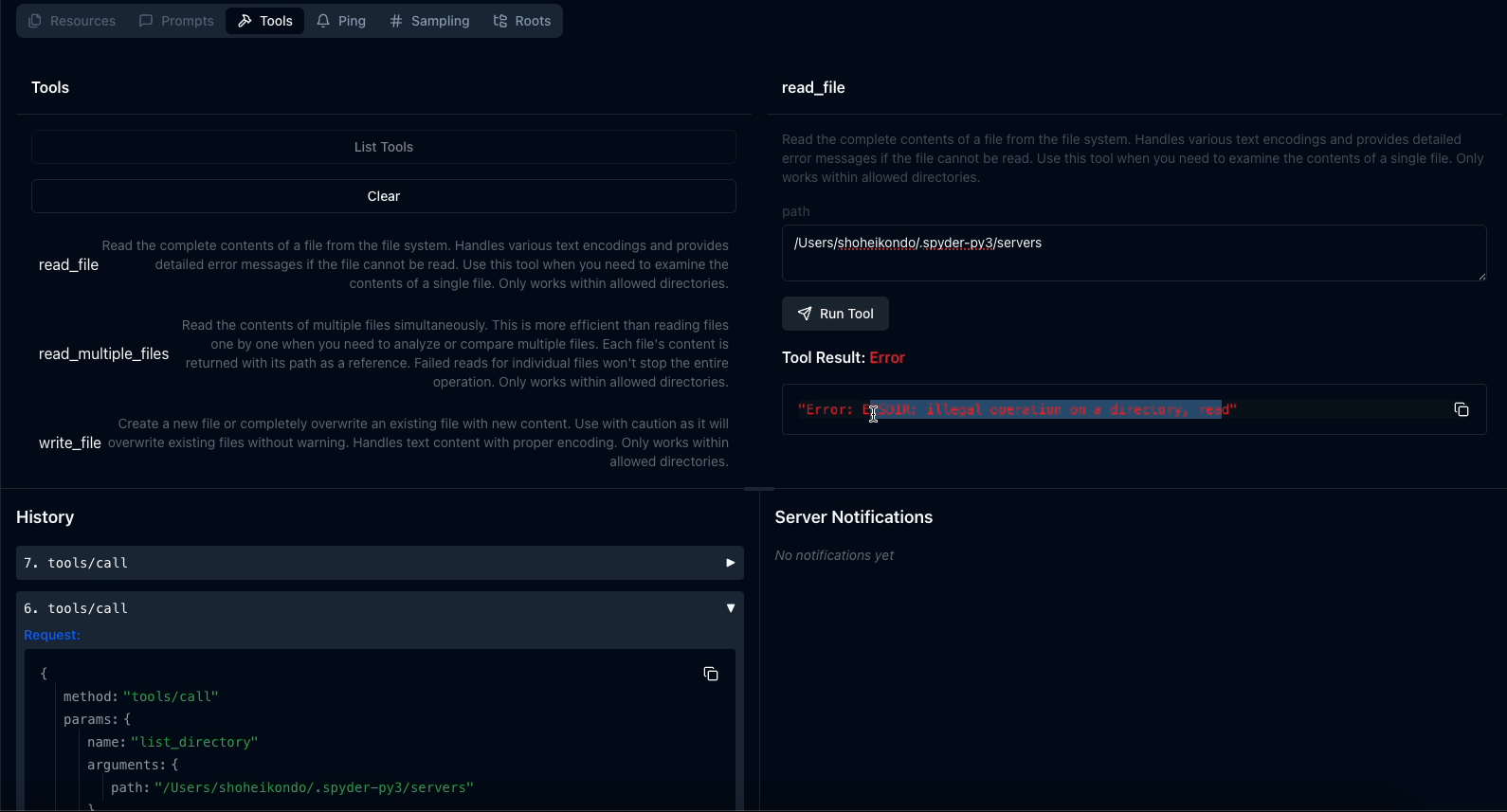Screen dimensions: 1507x812
Task: Copy the request JSON in history
Action: point(711,674)
